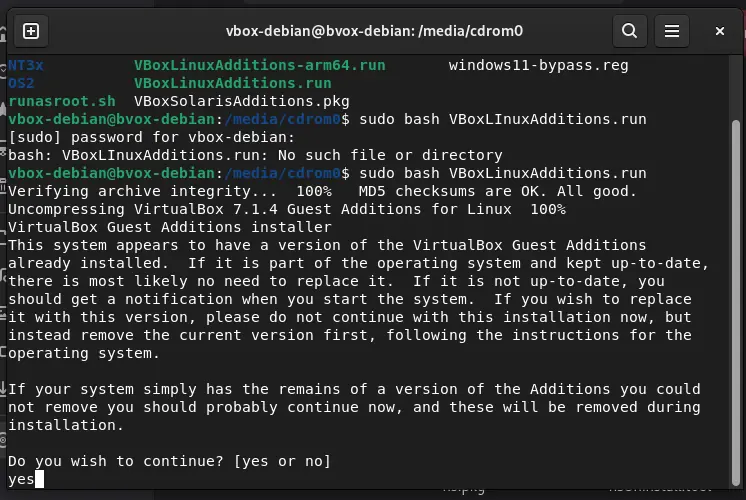
Task: Click the '[sudo] password for vbox-debian' line
Action: 152,137
